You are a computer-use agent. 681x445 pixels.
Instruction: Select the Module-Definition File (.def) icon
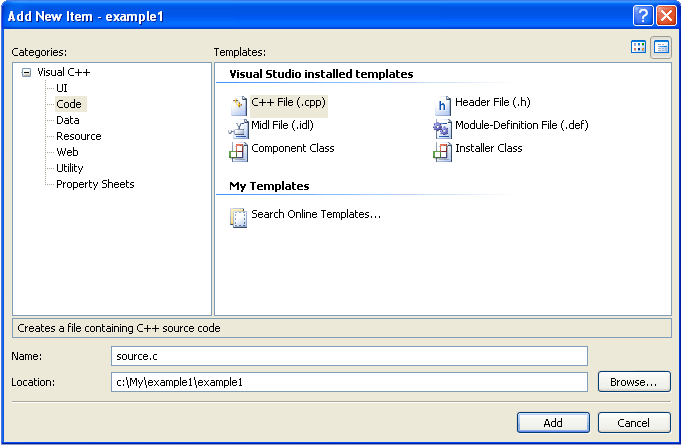pos(442,129)
